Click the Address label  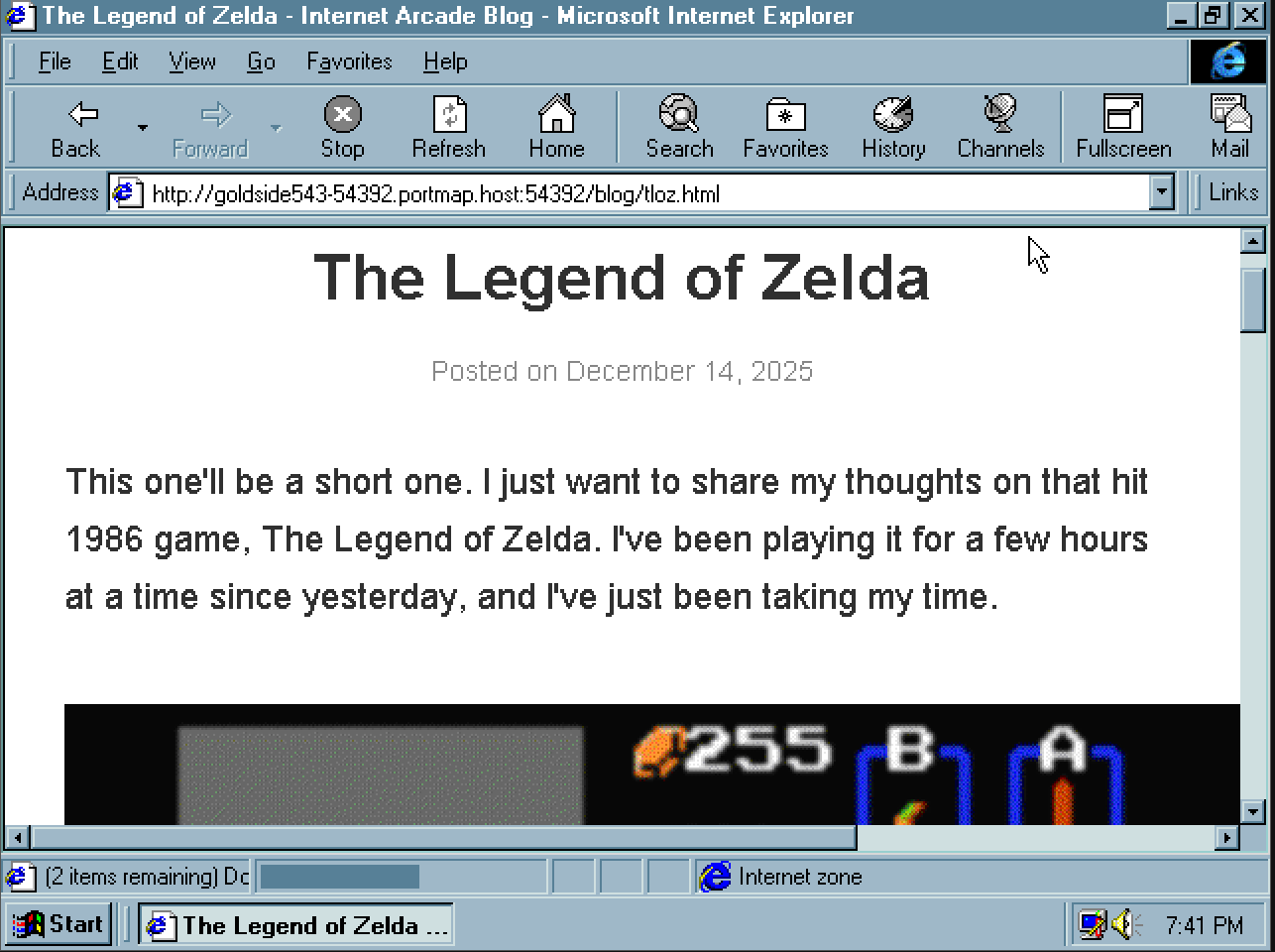pyautogui.click(x=60, y=192)
